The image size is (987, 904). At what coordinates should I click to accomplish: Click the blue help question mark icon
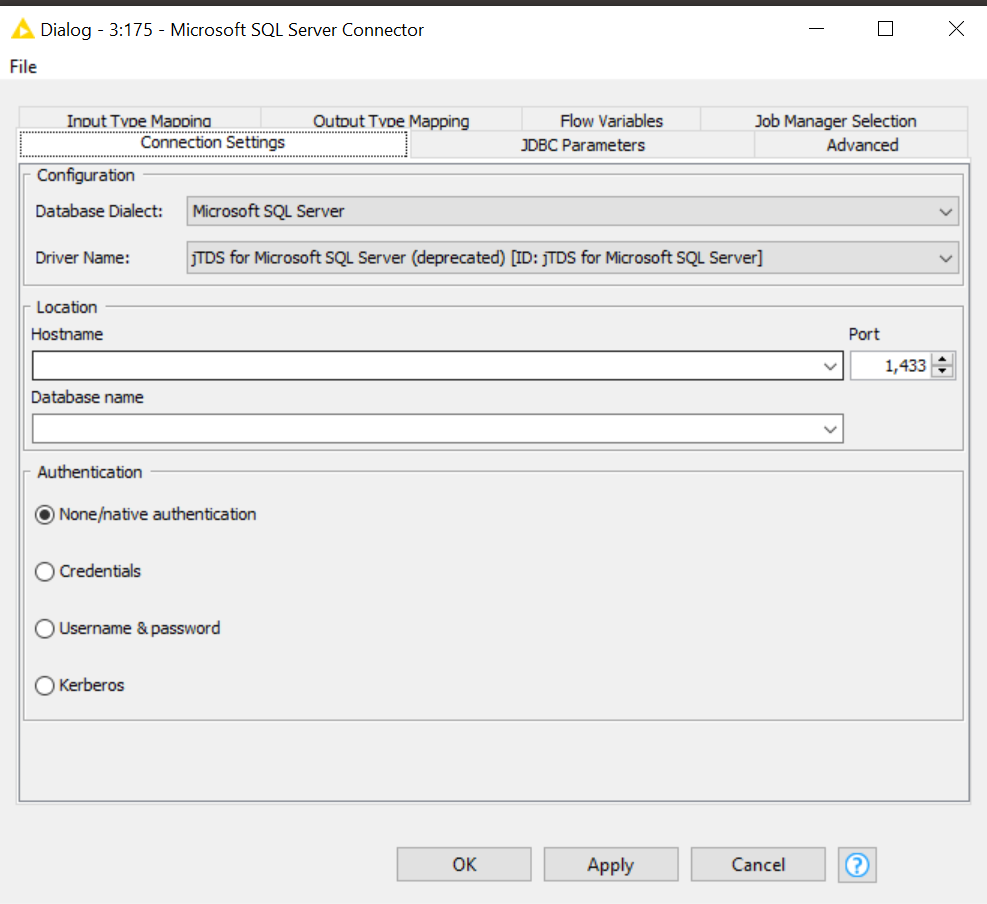point(857,864)
